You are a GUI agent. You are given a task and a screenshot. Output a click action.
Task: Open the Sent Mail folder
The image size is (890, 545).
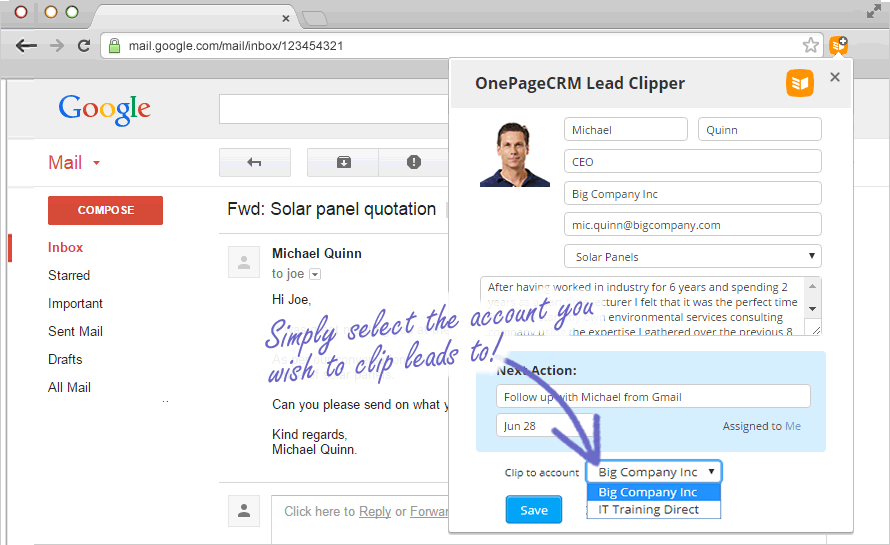[75, 332]
